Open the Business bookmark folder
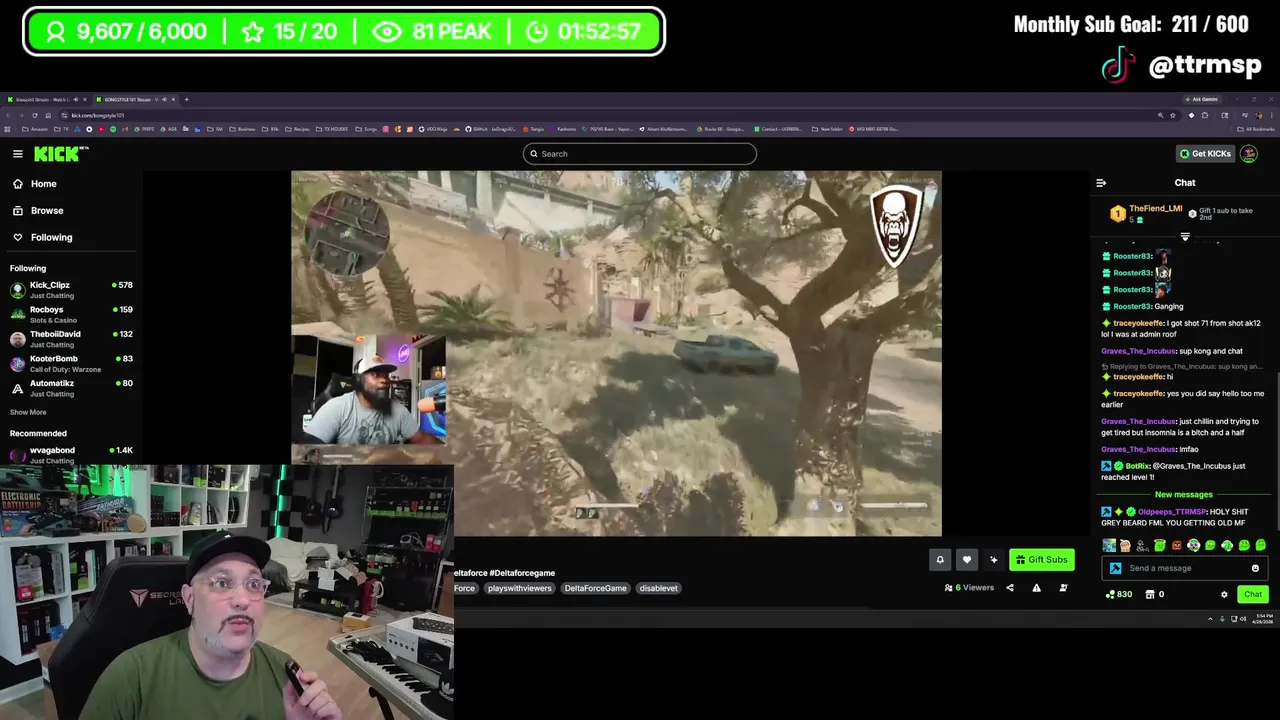Viewport: 1280px width, 720px height. coord(244,129)
